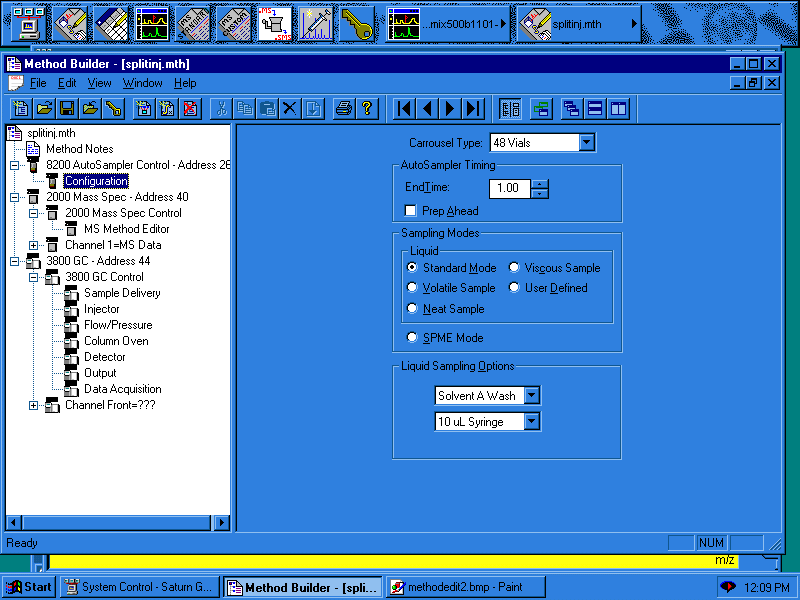Print the method with printer icon
Image resolution: width=800 pixels, height=600 pixels.
coord(344,109)
